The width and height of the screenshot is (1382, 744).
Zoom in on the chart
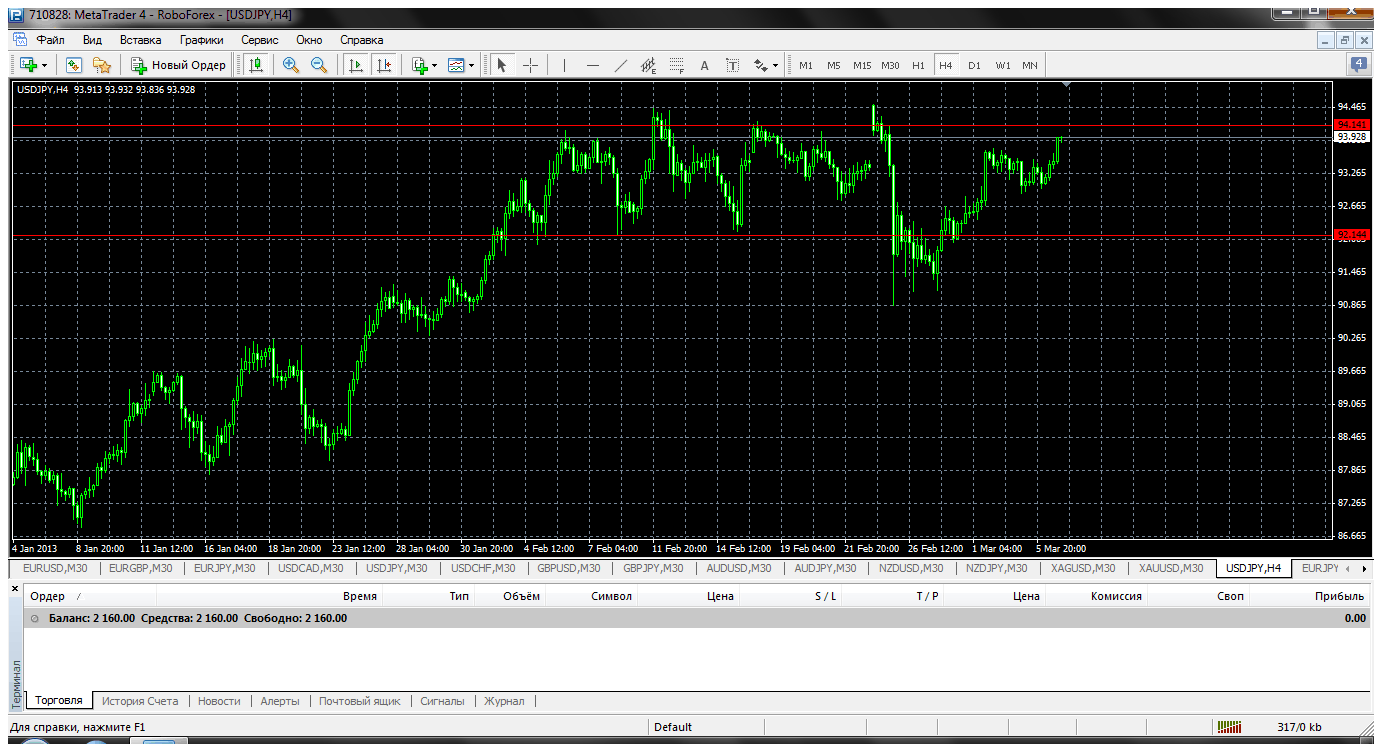point(291,65)
